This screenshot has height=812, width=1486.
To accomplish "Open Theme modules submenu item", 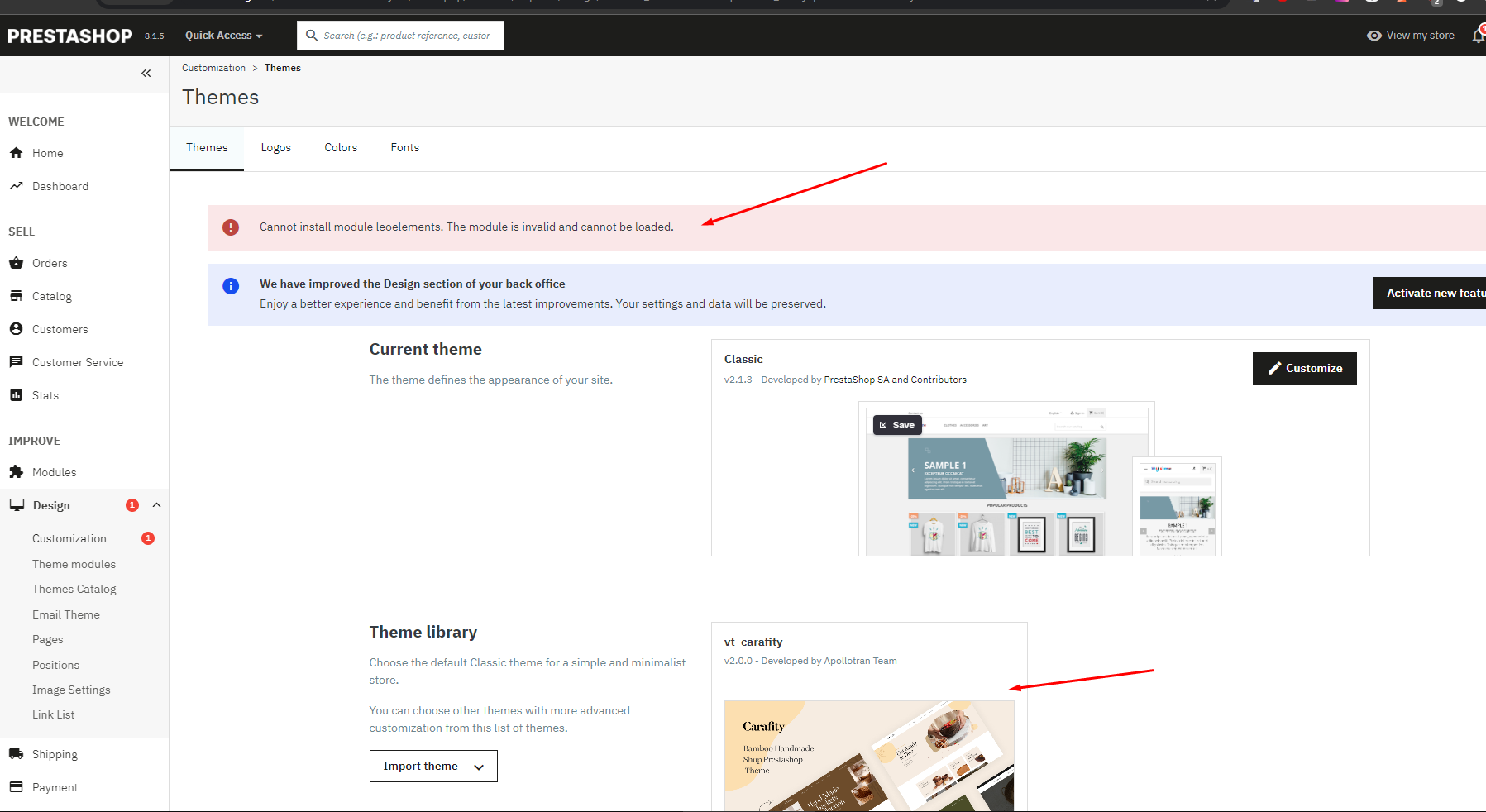I will (74, 564).
